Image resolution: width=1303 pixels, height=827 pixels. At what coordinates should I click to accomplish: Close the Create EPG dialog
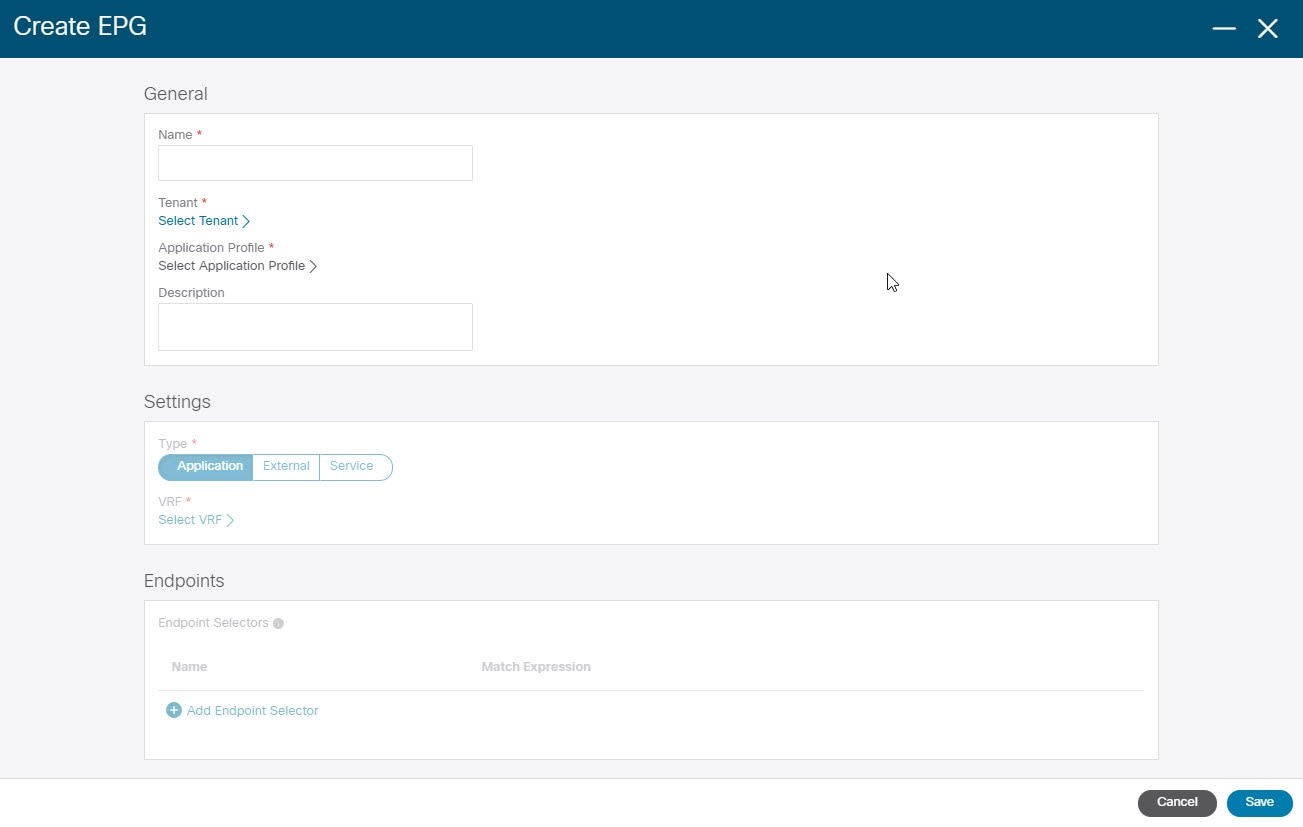1268,29
